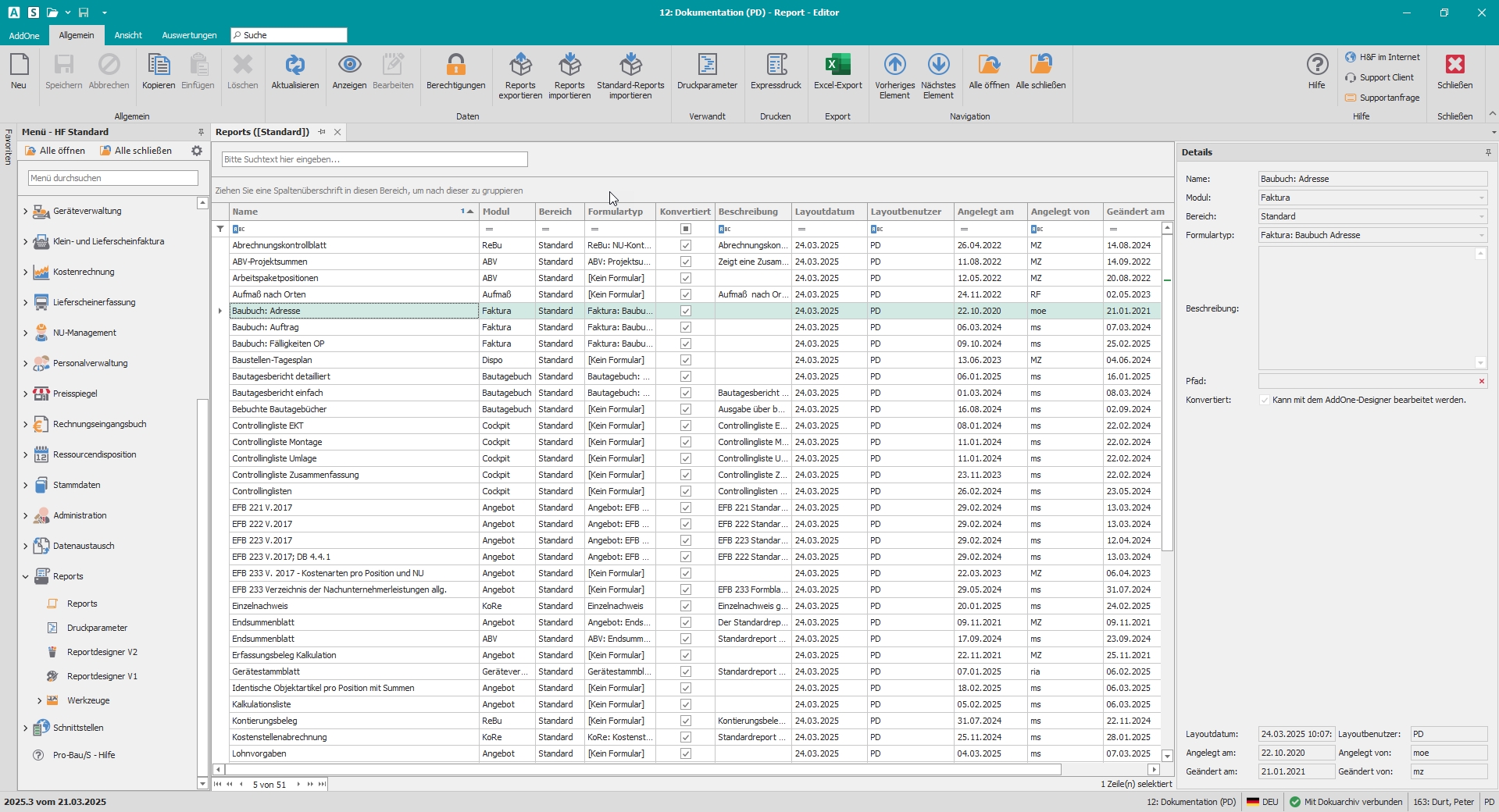Expand the Stammdaten tree node
Viewport: 1499px width, 812px height.
26,485
